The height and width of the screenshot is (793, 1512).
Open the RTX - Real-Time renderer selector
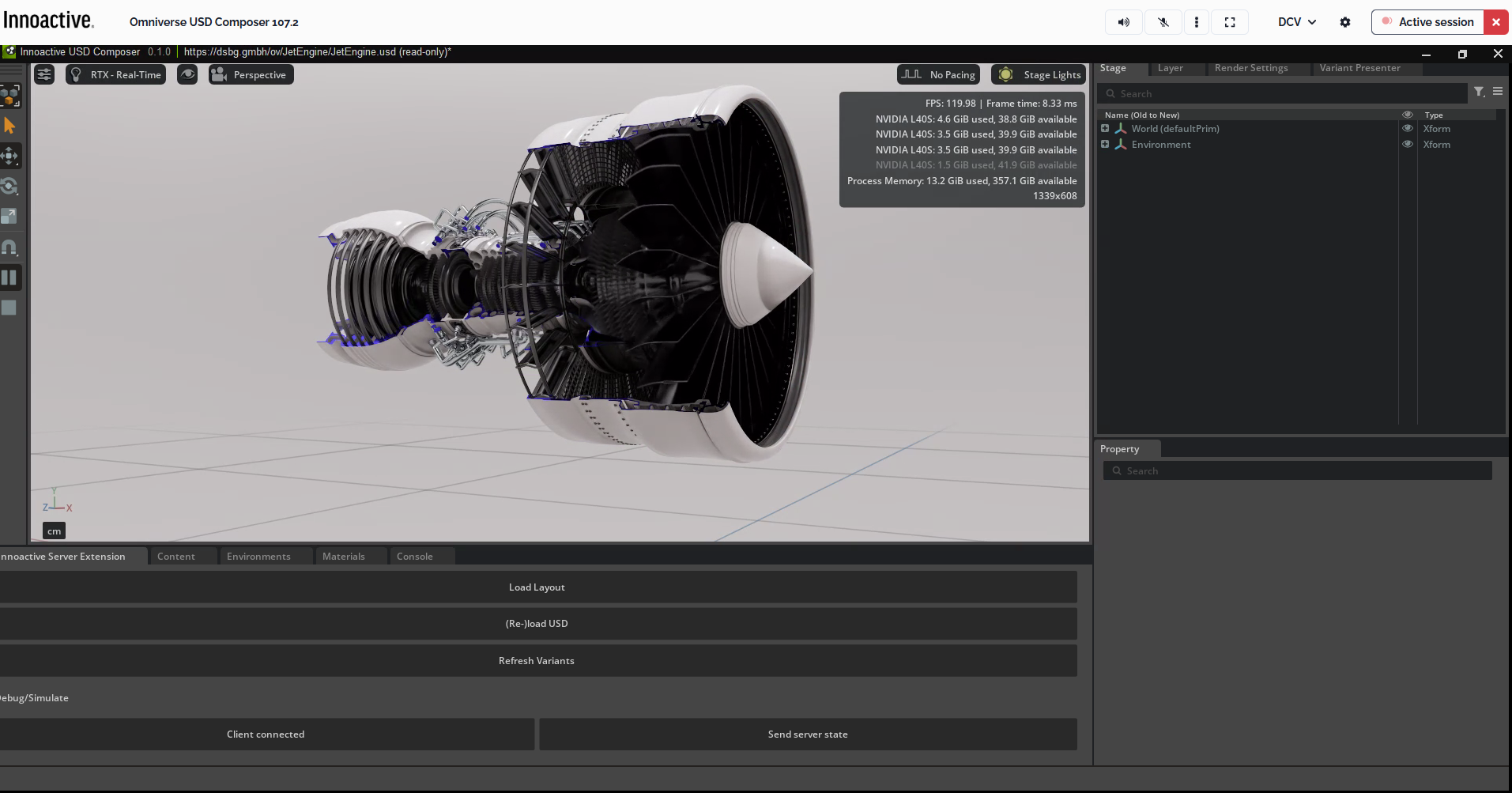tap(115, 74)
